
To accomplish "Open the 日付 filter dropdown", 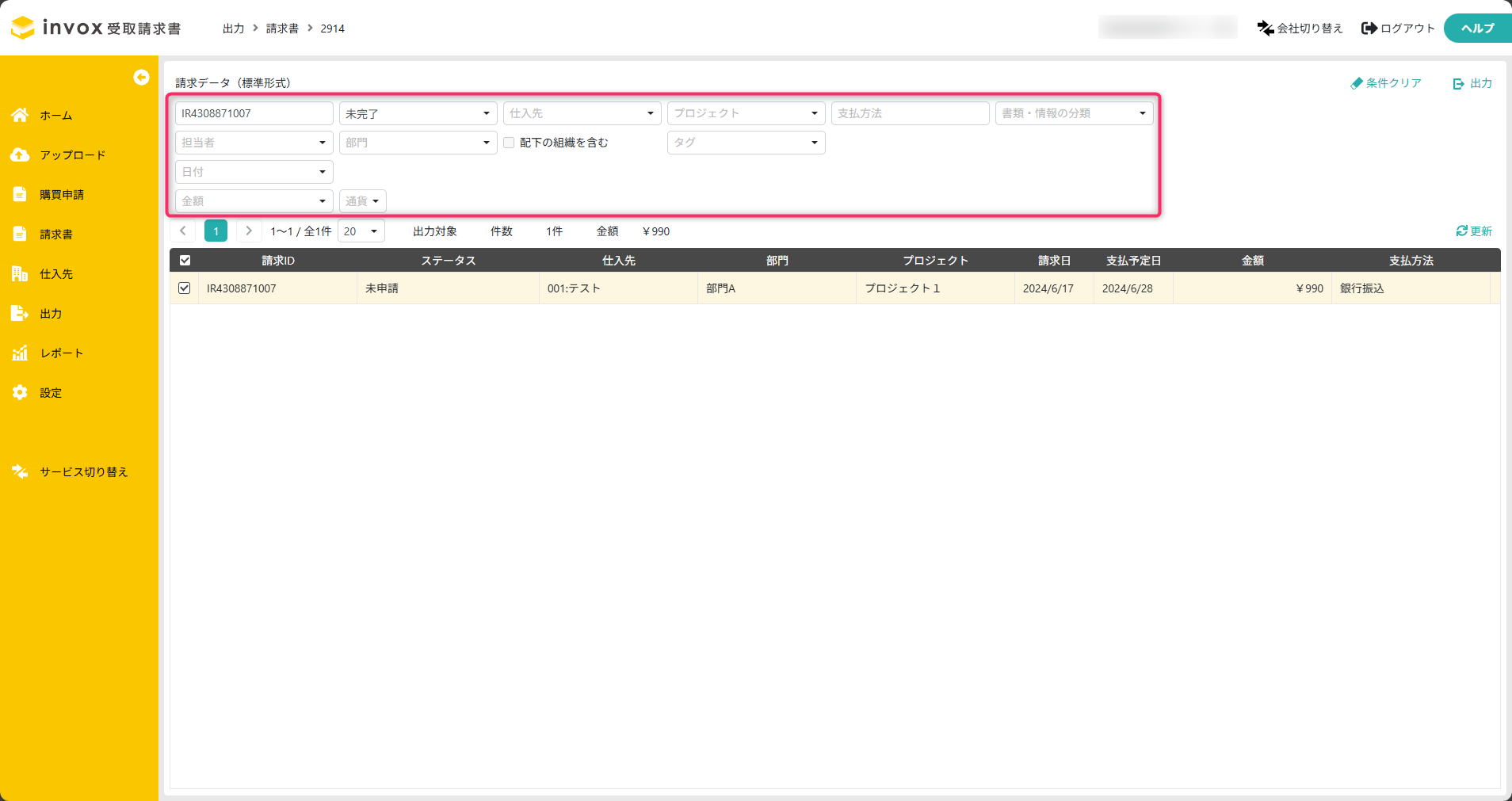I will click(x=254, y=172).
